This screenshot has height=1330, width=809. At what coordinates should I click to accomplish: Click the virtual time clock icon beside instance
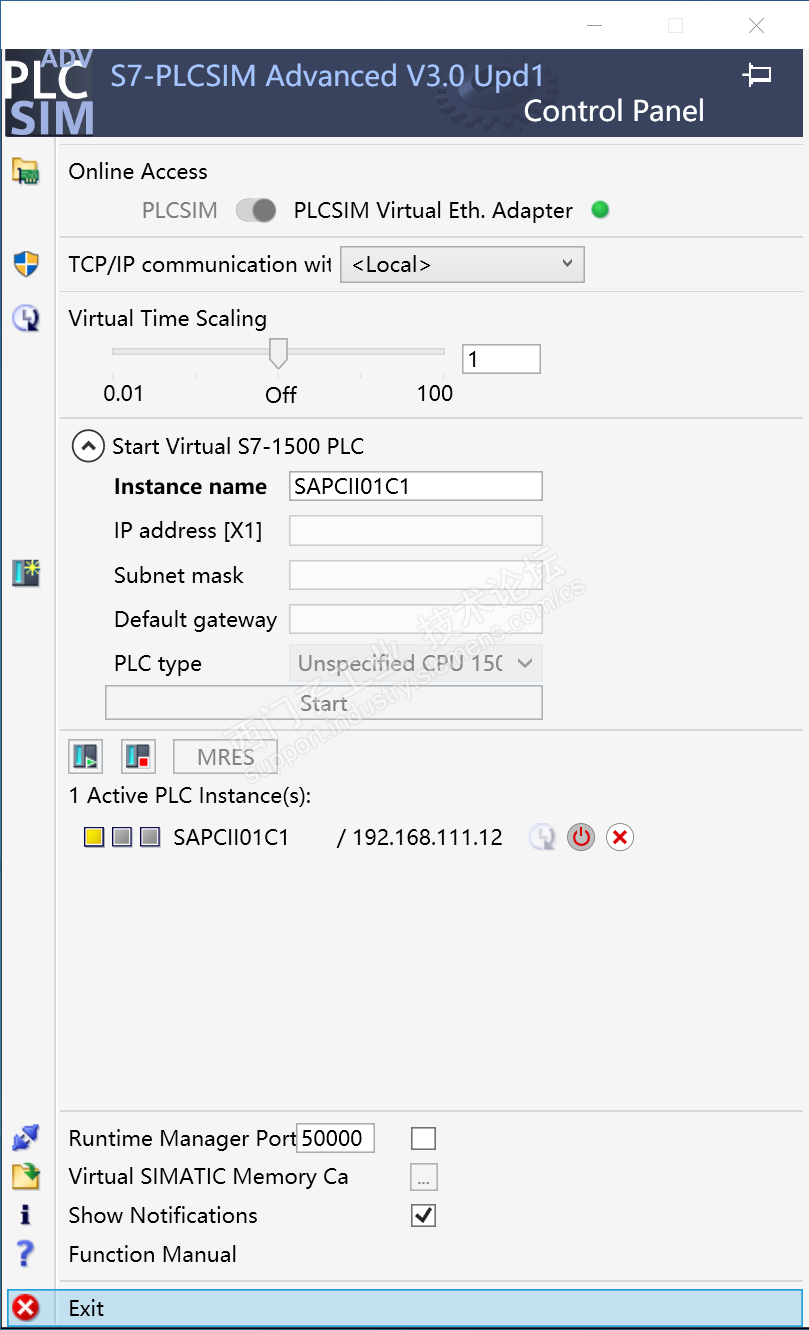(x=542, y=837)
